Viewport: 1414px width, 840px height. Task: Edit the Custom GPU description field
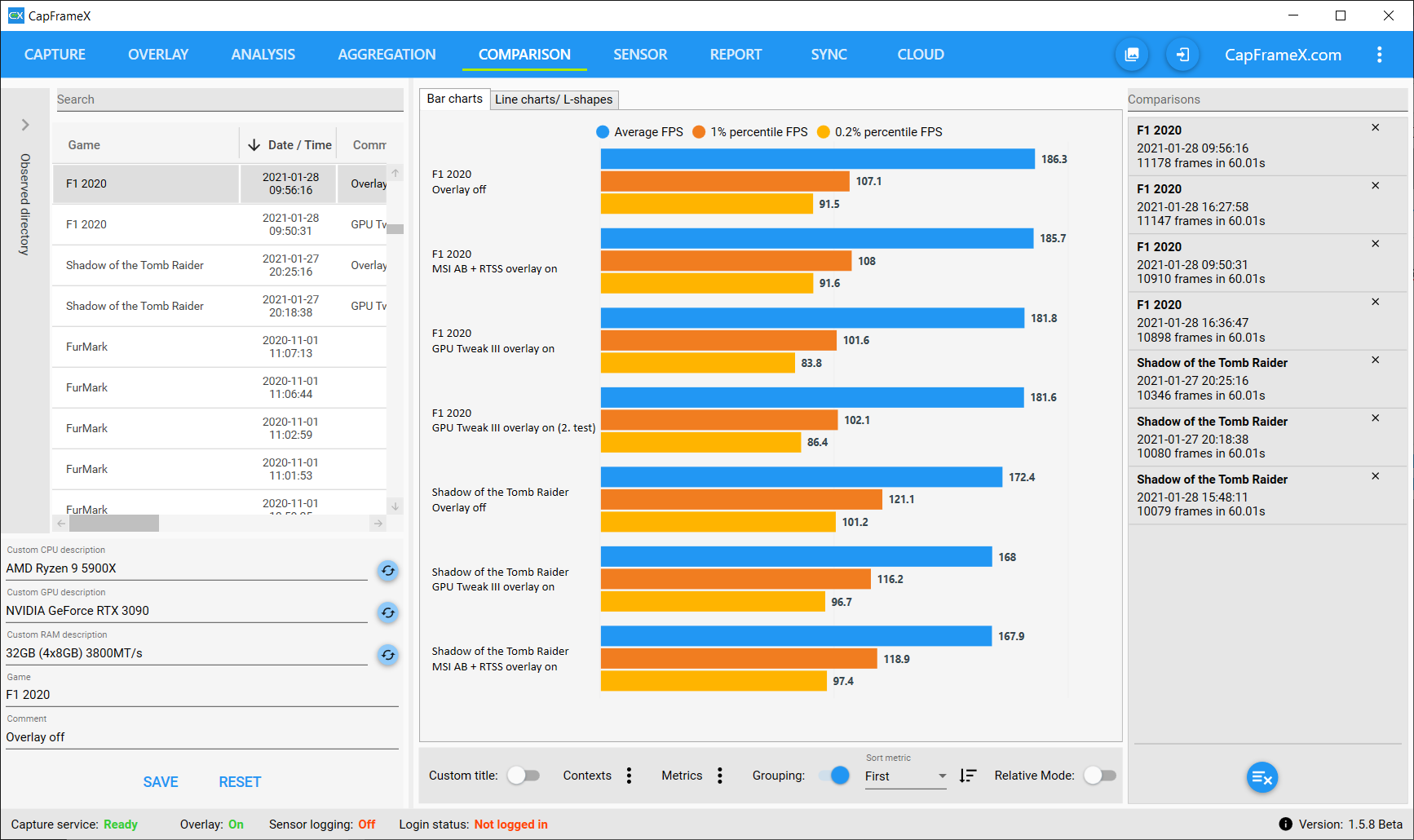pyautogui.click(x=187, y=611)
